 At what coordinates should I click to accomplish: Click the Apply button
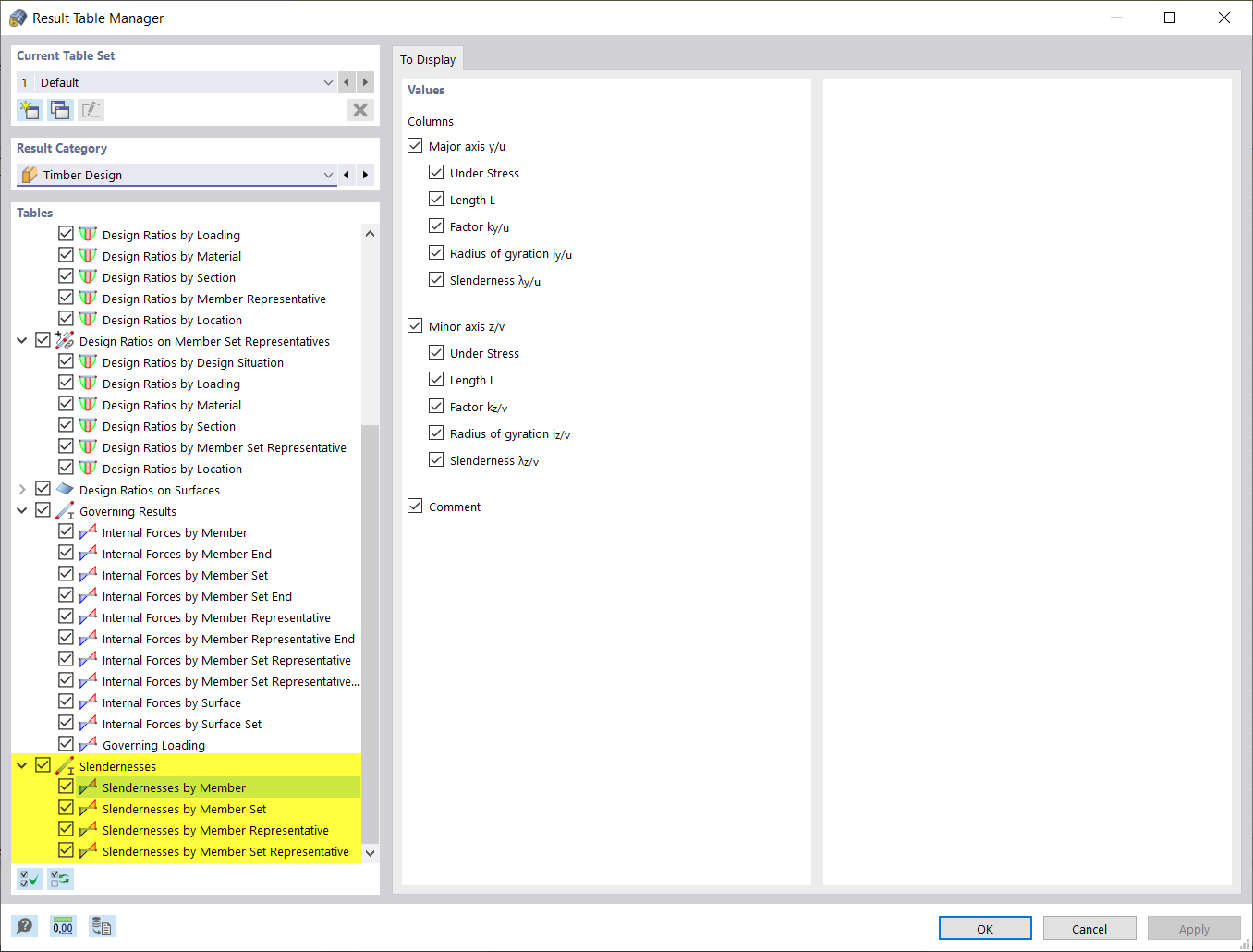click(1194, 928)
